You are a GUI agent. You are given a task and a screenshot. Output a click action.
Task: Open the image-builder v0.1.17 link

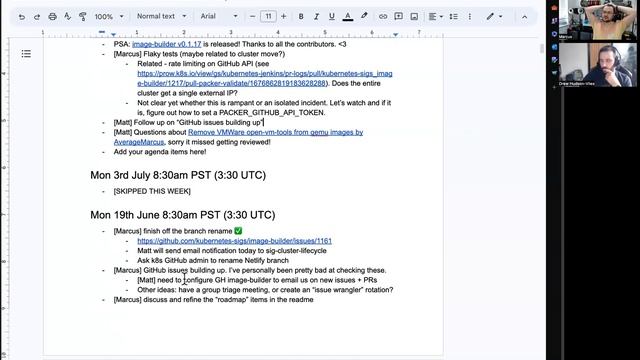click(167, 44)
